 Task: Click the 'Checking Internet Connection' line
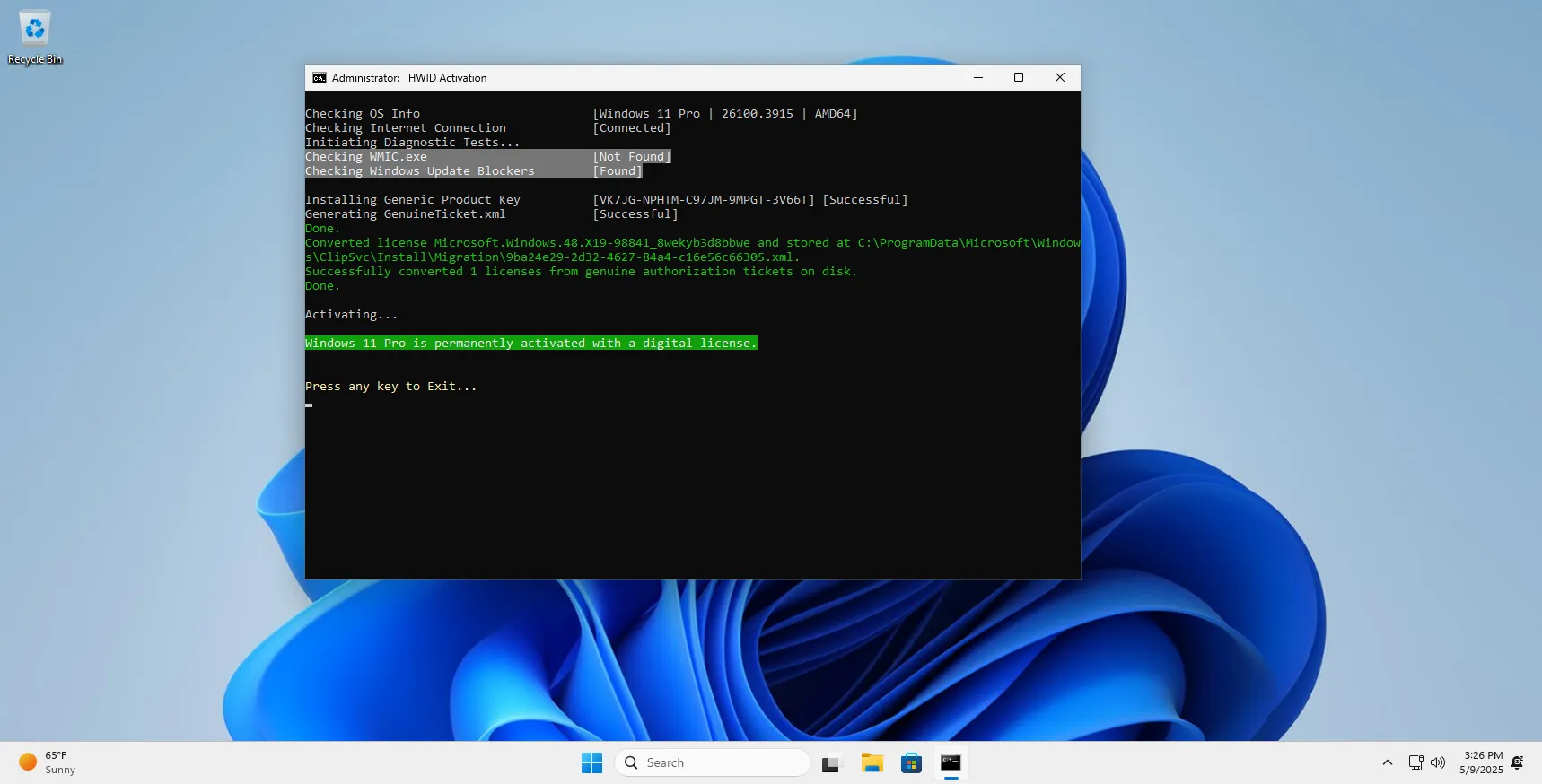tap(406, 128)
